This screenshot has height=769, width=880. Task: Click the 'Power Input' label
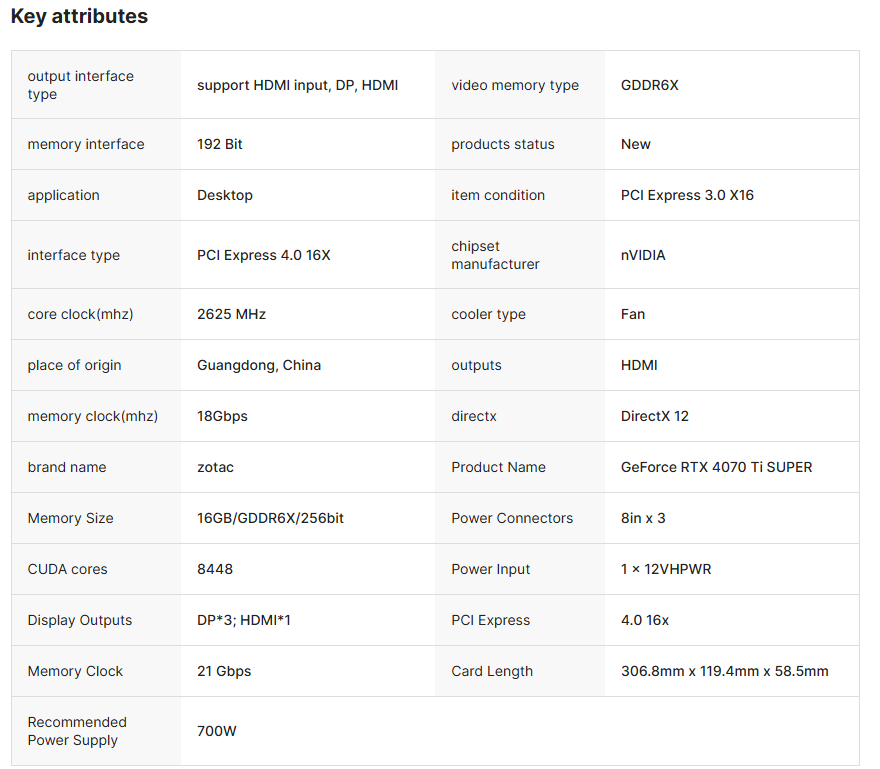[x=491, y=570]
